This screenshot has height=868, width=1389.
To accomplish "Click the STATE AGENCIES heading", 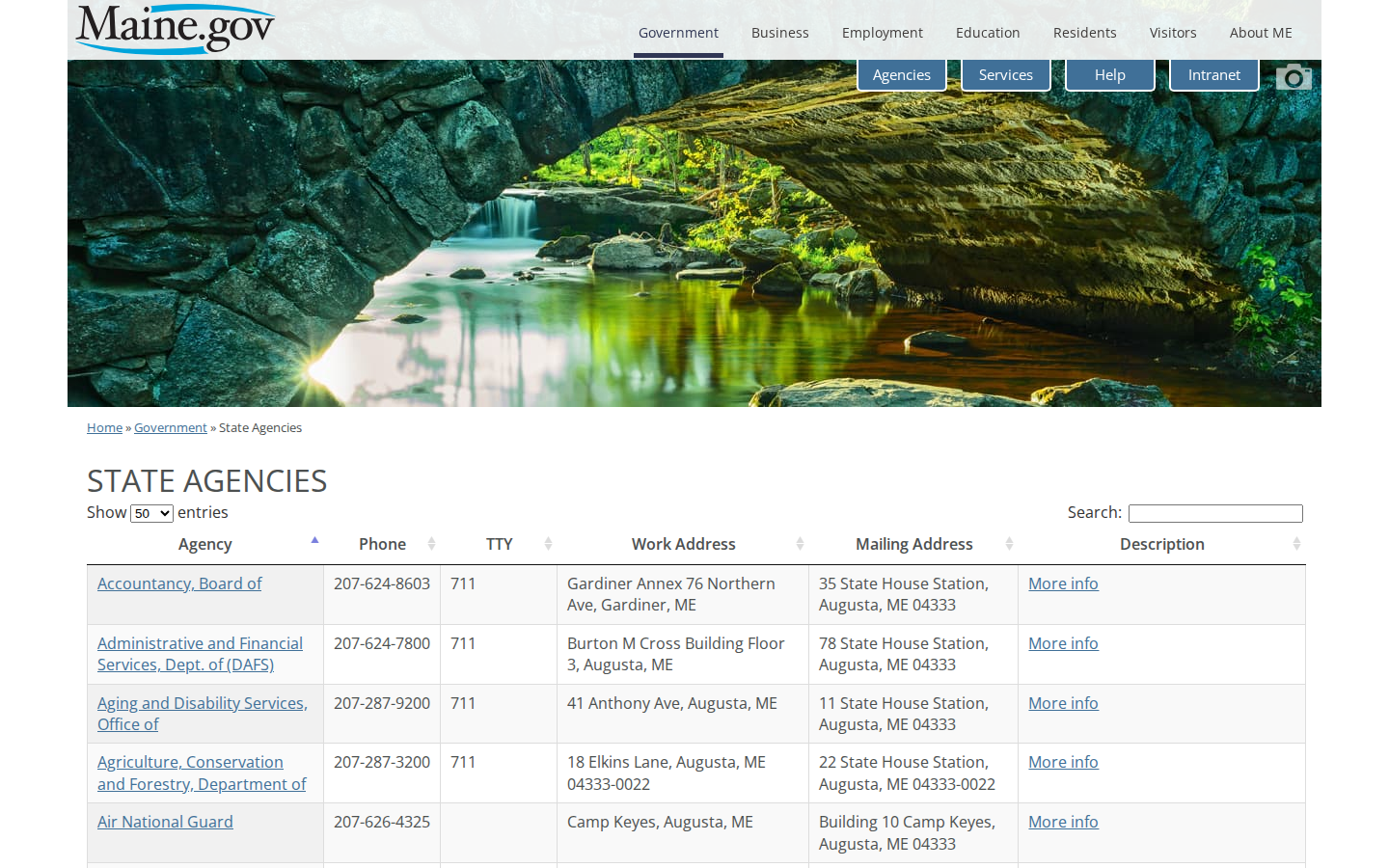I will (207, 480).
